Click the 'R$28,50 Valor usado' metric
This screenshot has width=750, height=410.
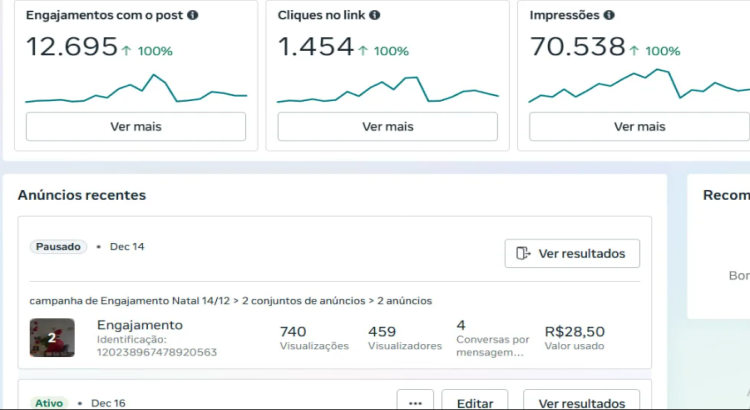pos(574,338)
